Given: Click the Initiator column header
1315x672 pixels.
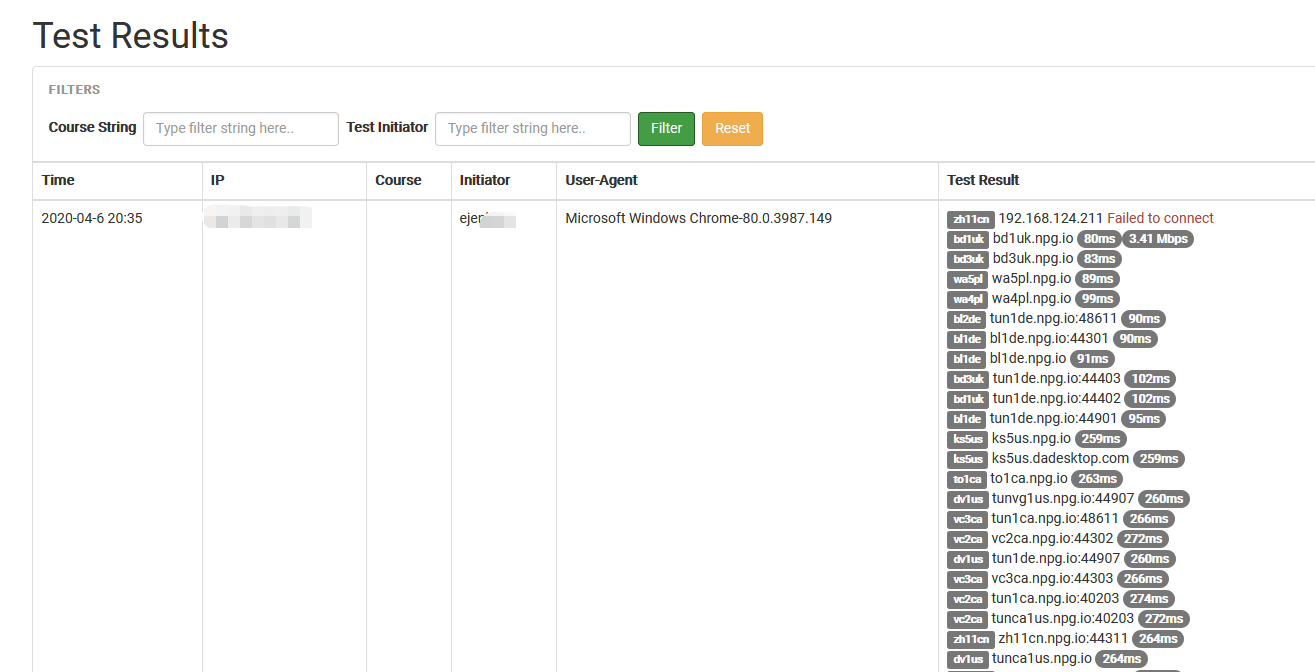Looking at the screenshot, I should point(484,180).
